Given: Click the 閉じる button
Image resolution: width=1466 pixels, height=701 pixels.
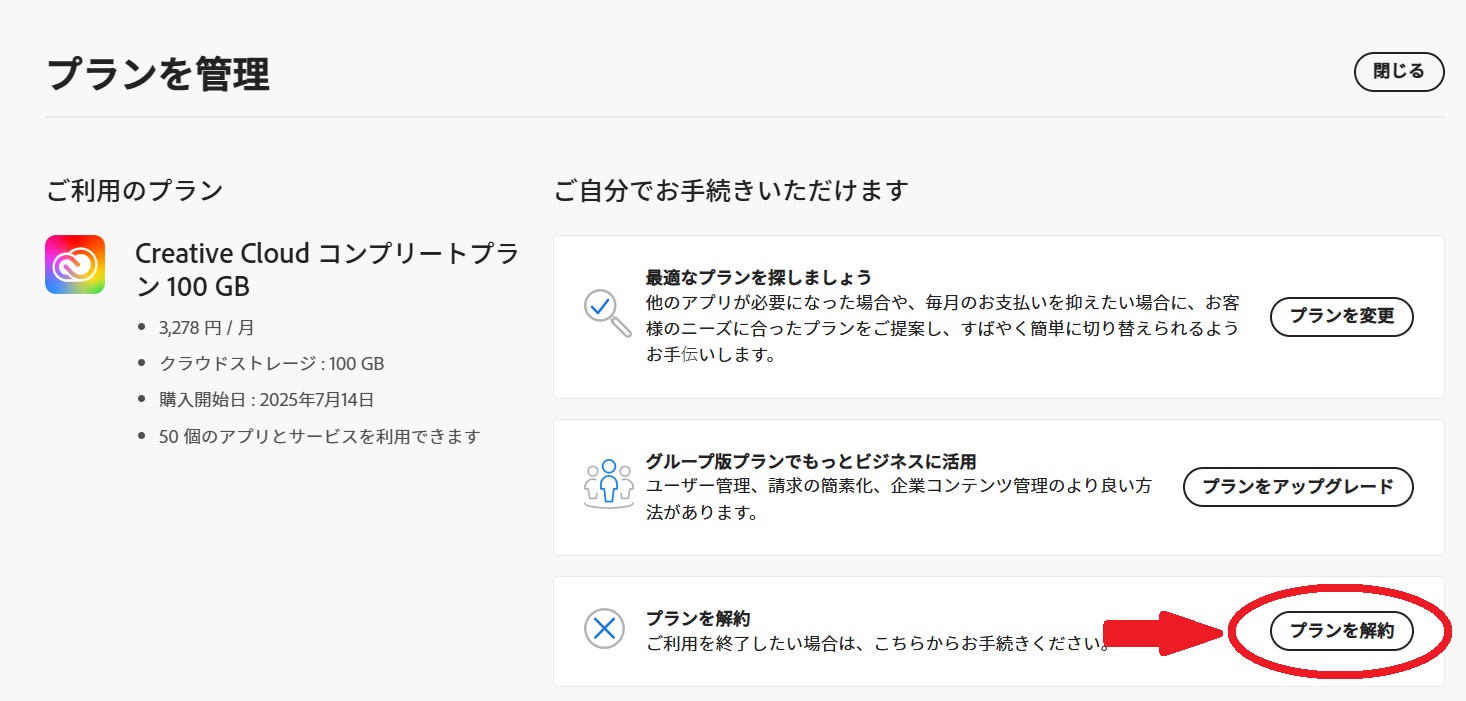Looking at the screenshot, I should pyautogui.click(x=1399, y=72).
